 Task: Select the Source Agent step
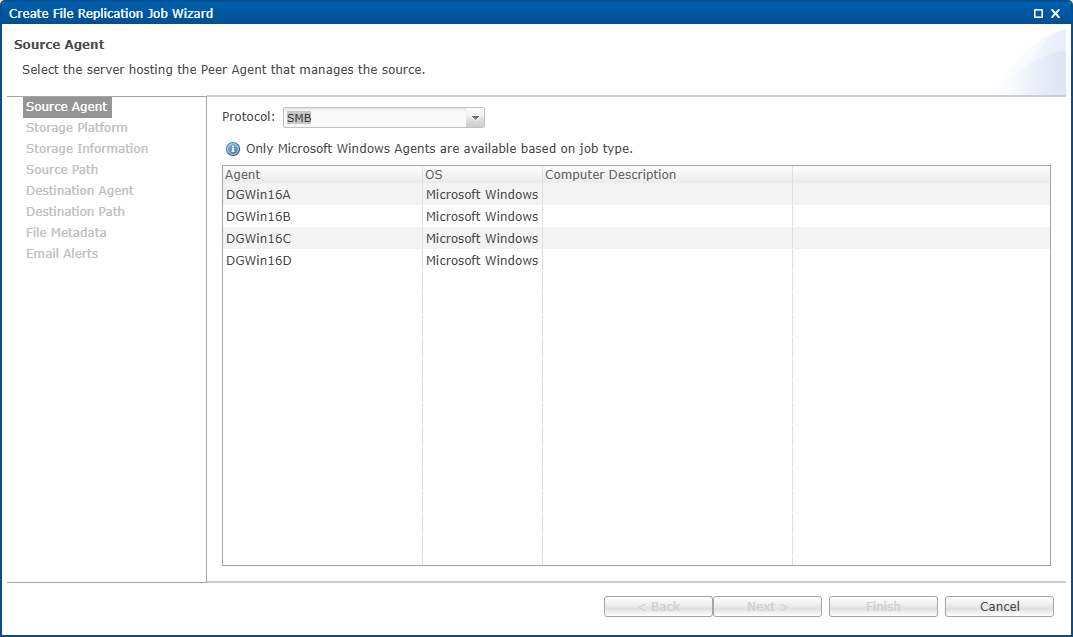(x=66, y=107)
